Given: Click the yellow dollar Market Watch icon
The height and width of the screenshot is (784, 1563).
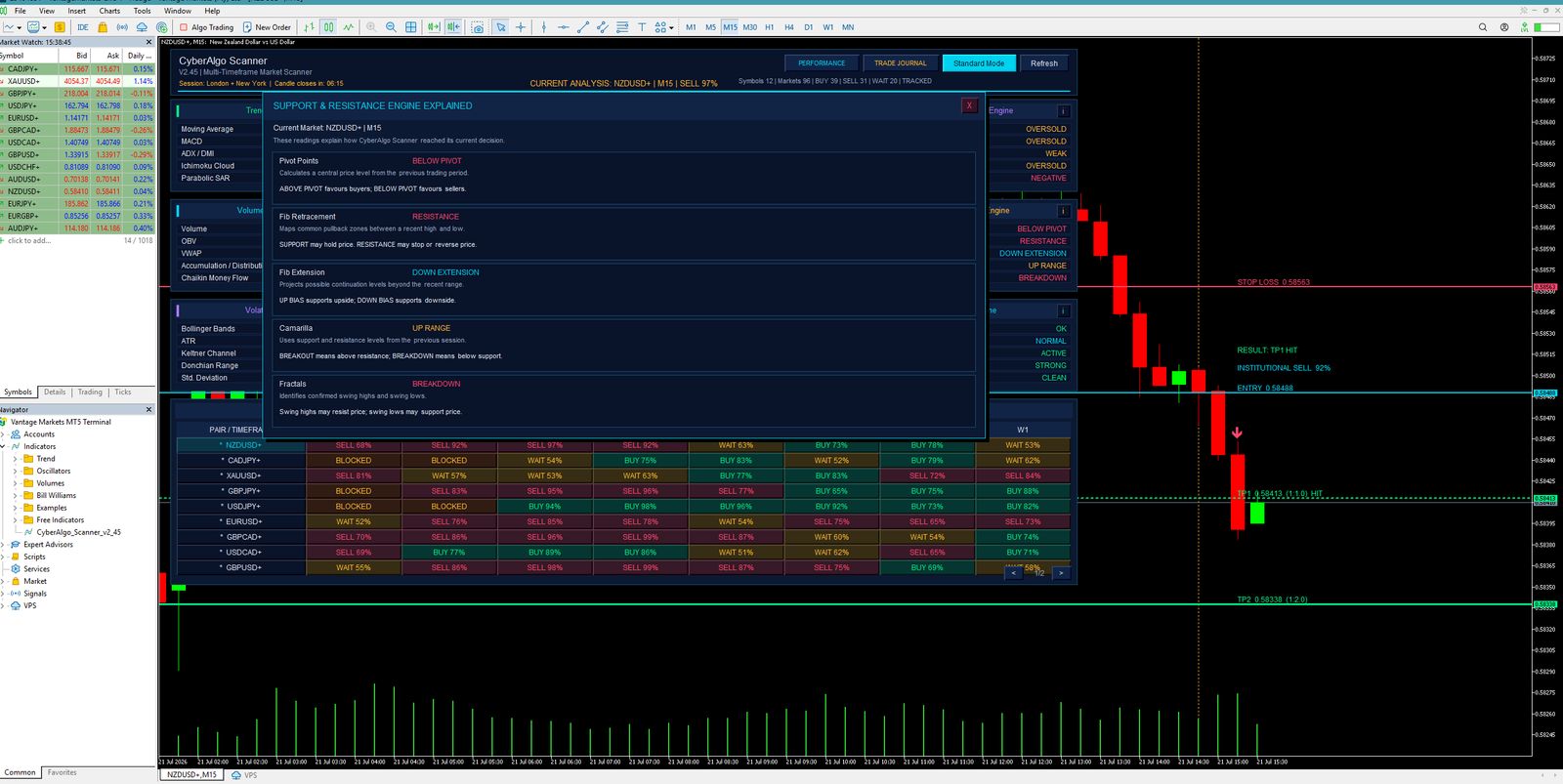Looking at the screenshot, I should tap(60, 27).
